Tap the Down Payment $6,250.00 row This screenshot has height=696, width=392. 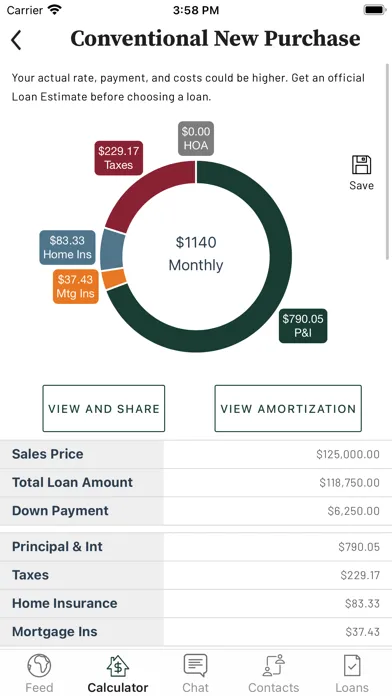[x=196, y=511]
